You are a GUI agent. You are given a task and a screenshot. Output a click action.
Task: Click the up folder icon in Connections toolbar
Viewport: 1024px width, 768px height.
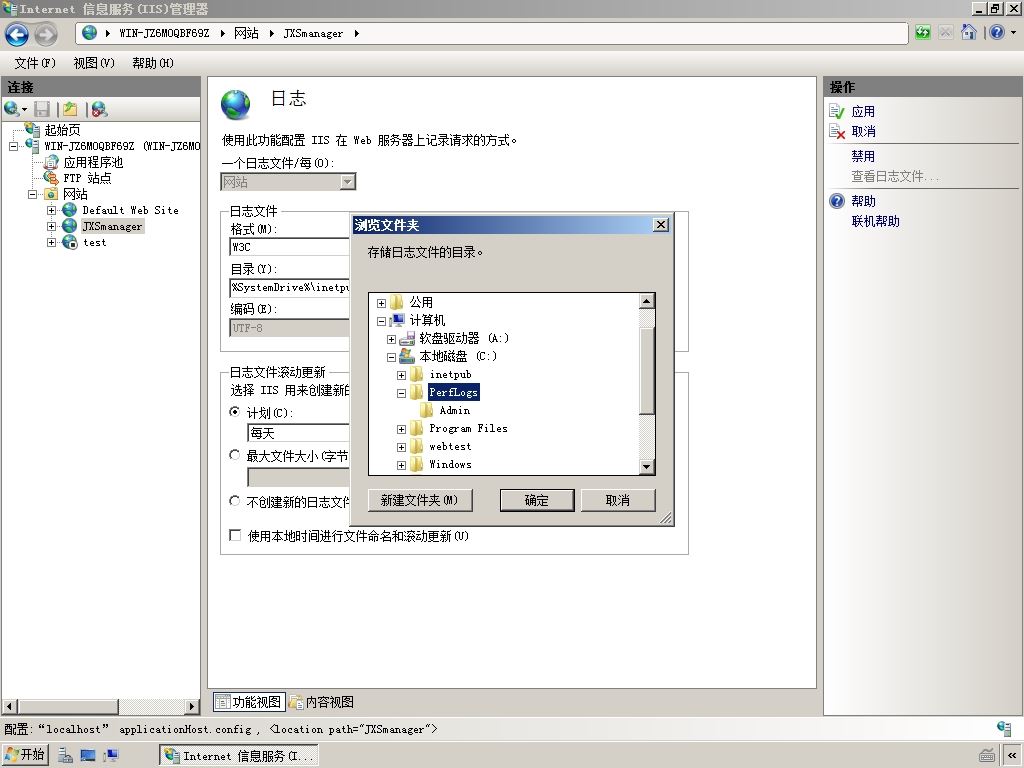70,109
